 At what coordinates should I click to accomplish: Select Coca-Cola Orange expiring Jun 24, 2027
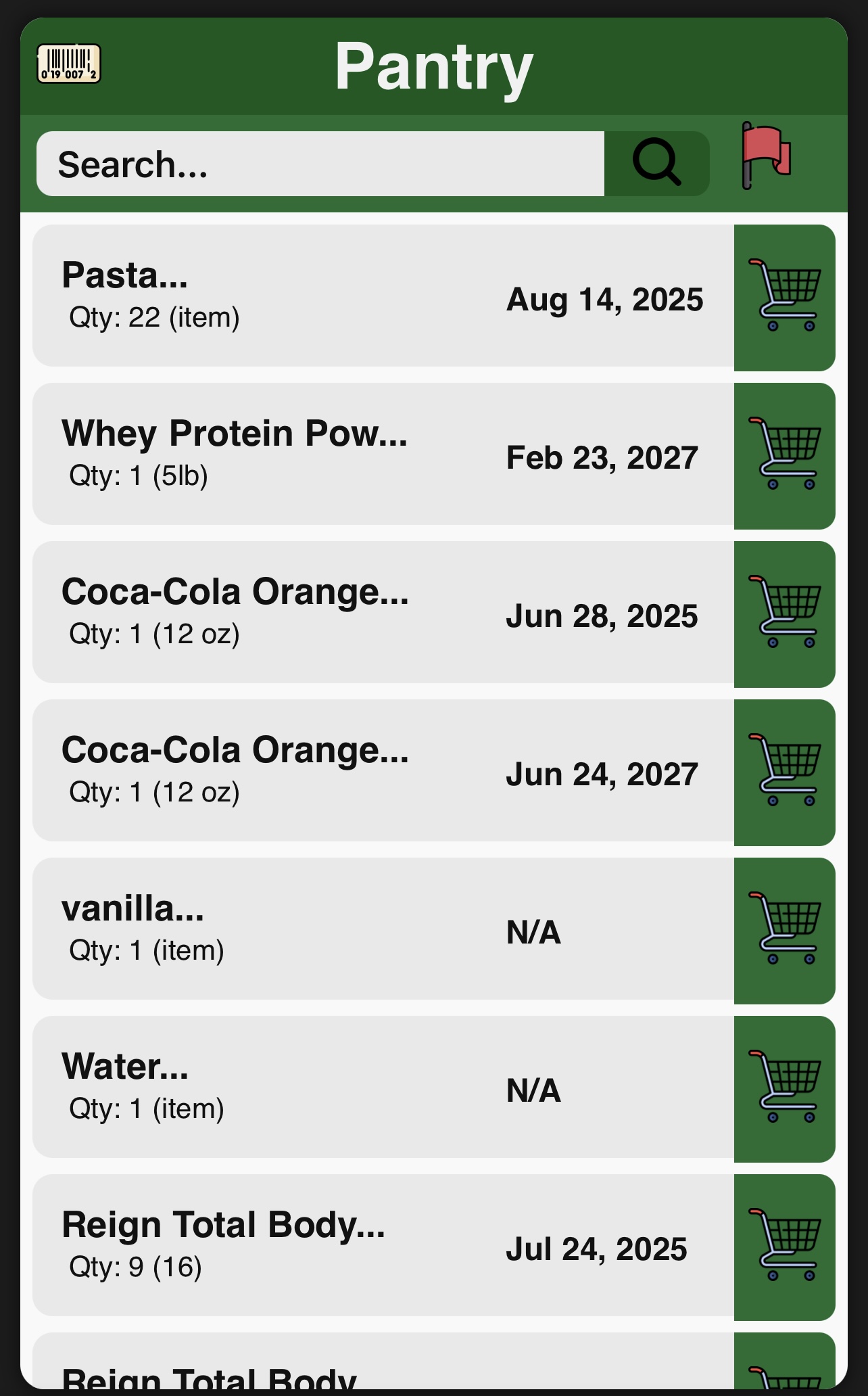pos(270,770)
